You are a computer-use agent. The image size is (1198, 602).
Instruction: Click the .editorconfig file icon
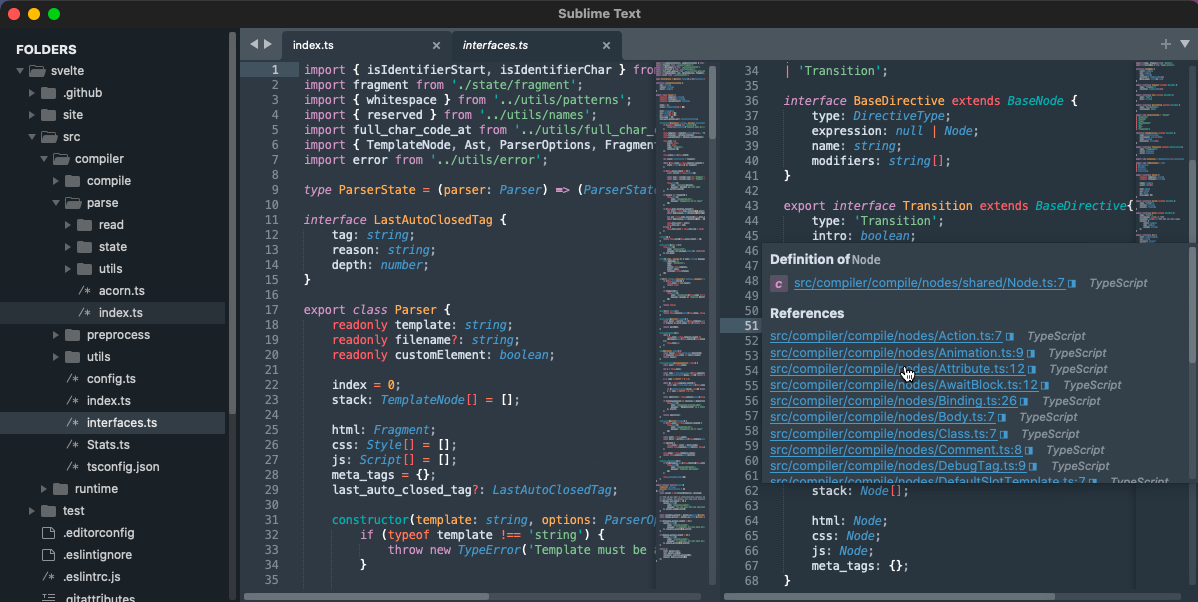[x=48, y=532]
